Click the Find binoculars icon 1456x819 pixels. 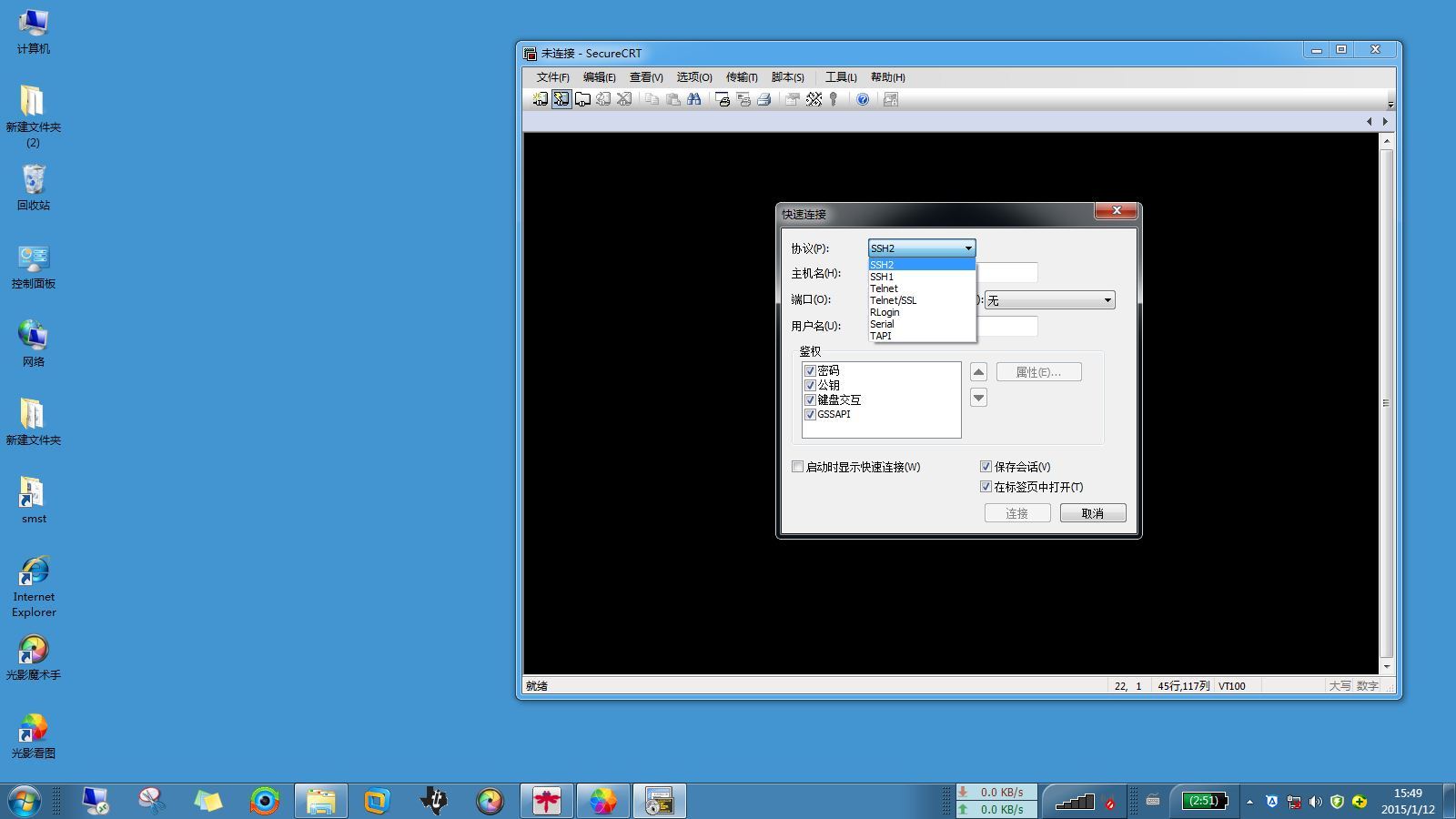pos(694,99)
